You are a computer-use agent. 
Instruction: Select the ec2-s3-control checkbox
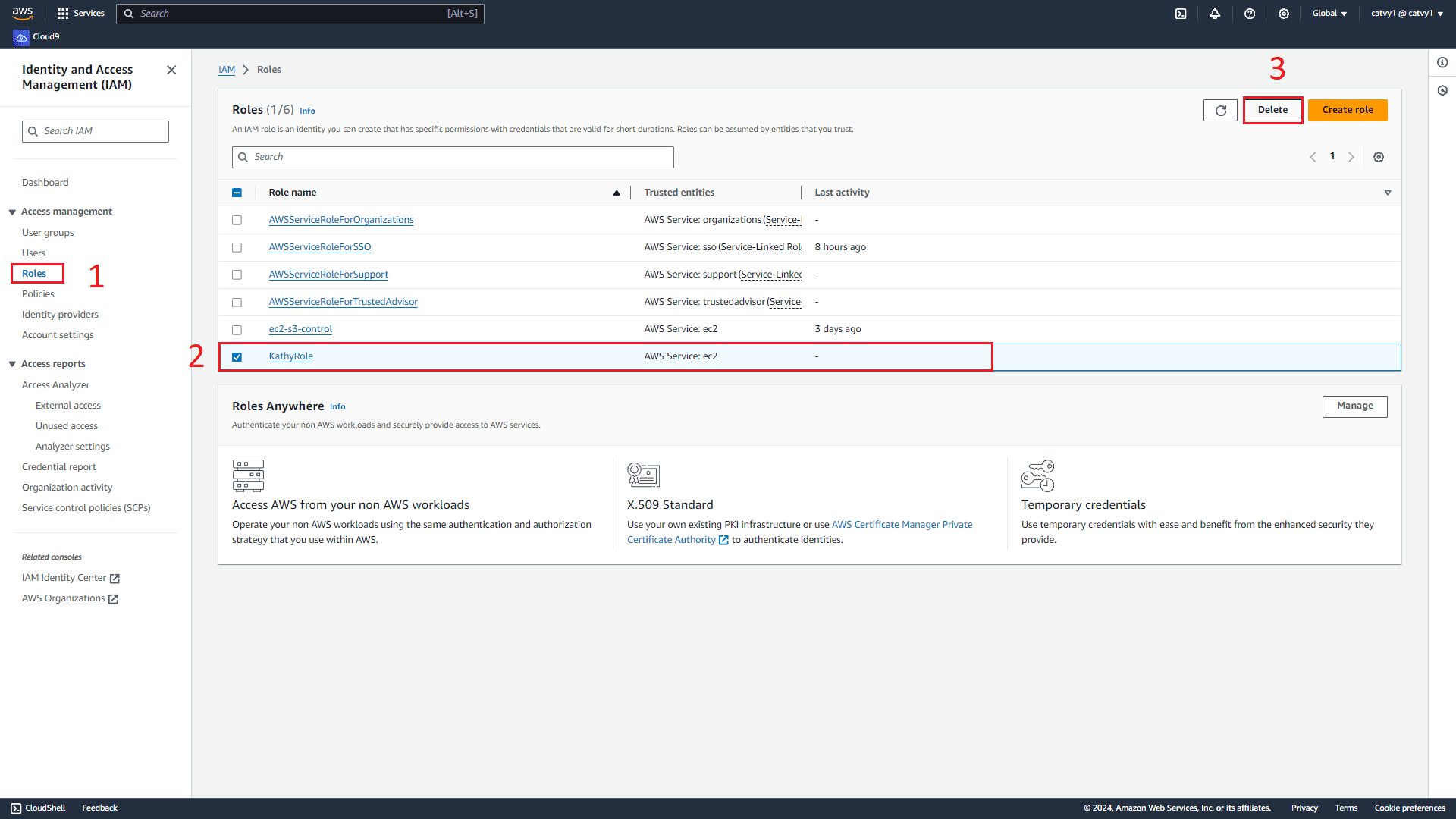point(237,329)
